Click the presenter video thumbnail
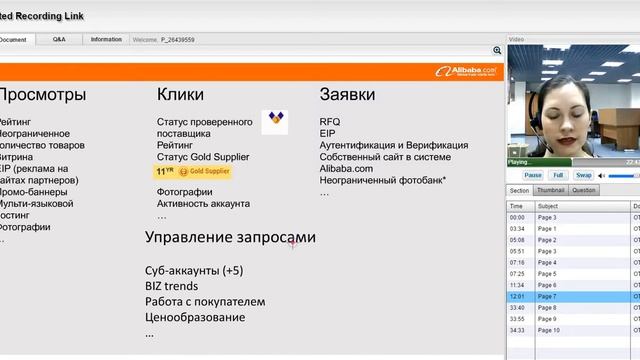Viewport: 640px width, 360px height. (x=573, y=101)
